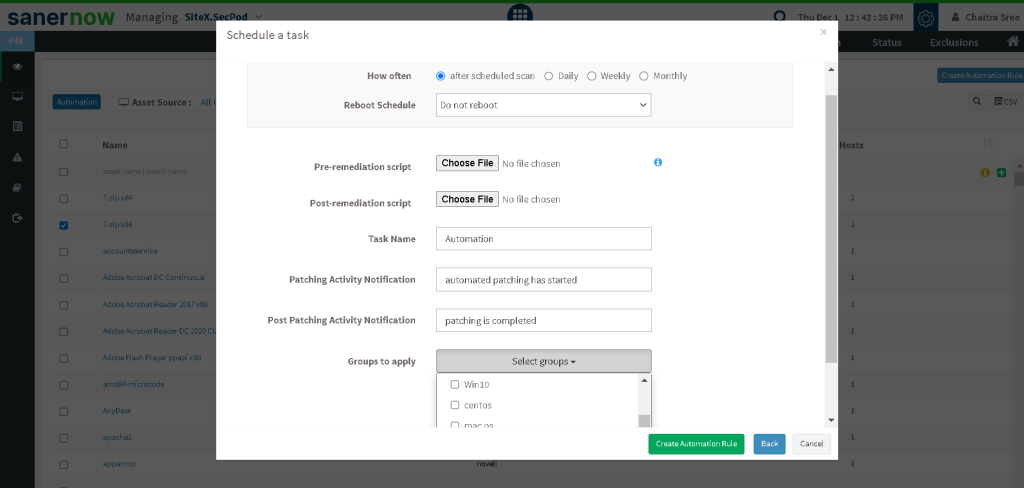
Task: Click the amd64-microcode link
Action: coord(133,384)
